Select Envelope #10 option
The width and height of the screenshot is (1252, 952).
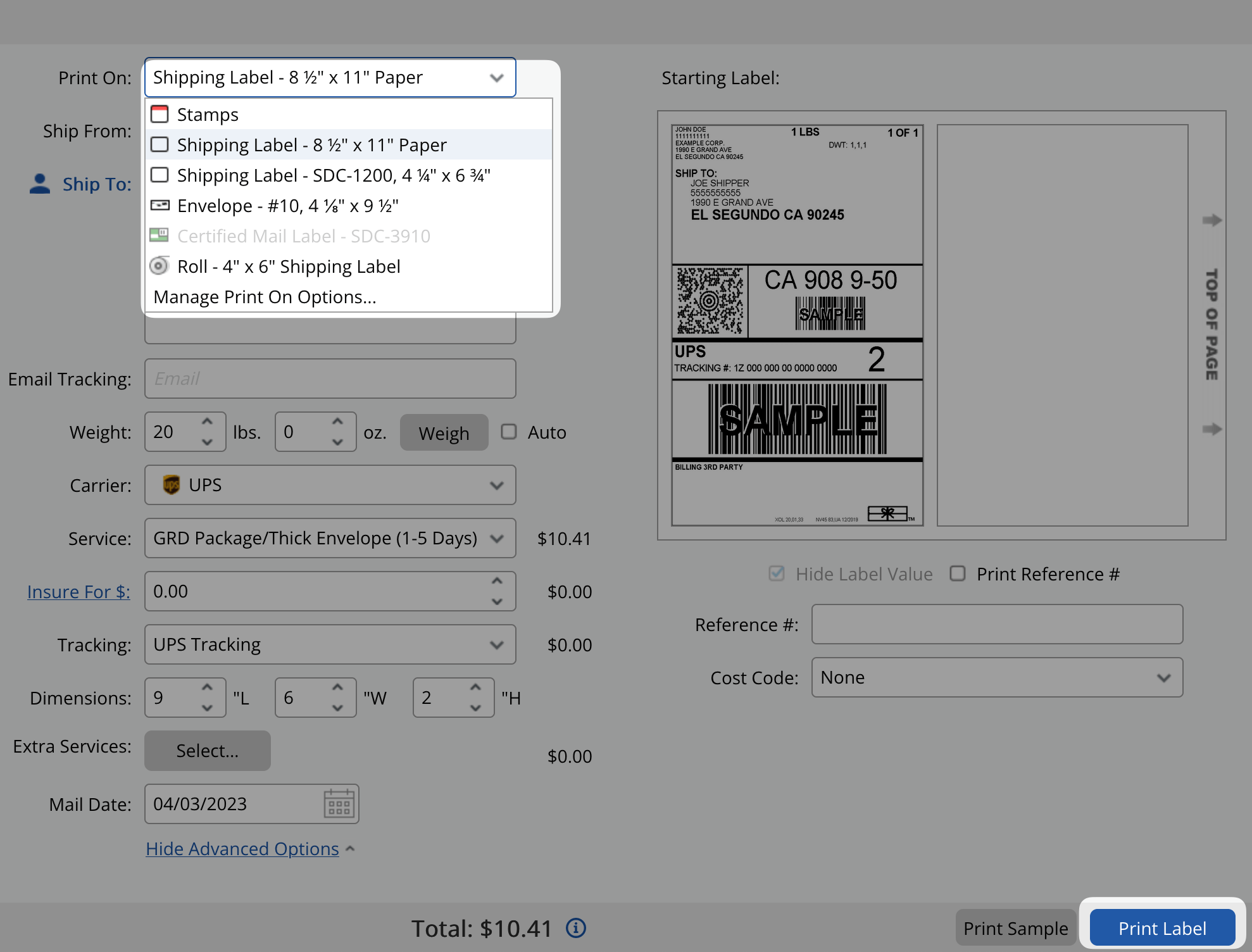[349, 205]
